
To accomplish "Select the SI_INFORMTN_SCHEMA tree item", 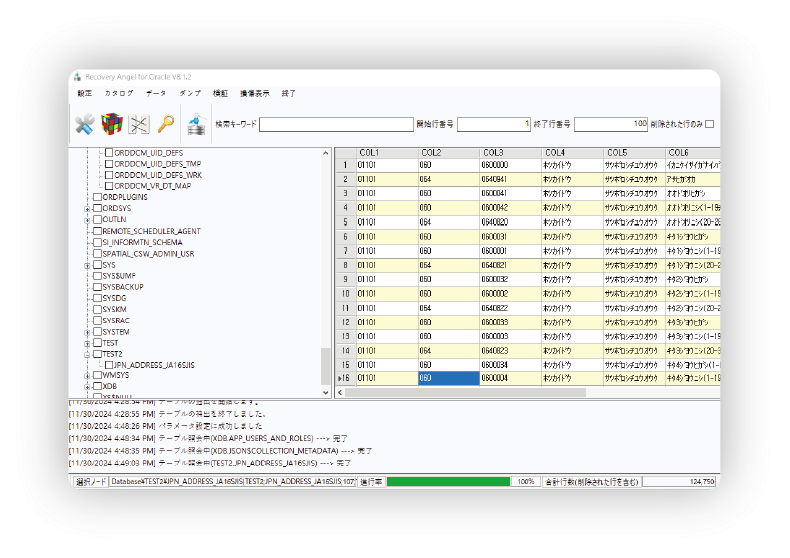I will pyautogui.click(x=143, y=242).
